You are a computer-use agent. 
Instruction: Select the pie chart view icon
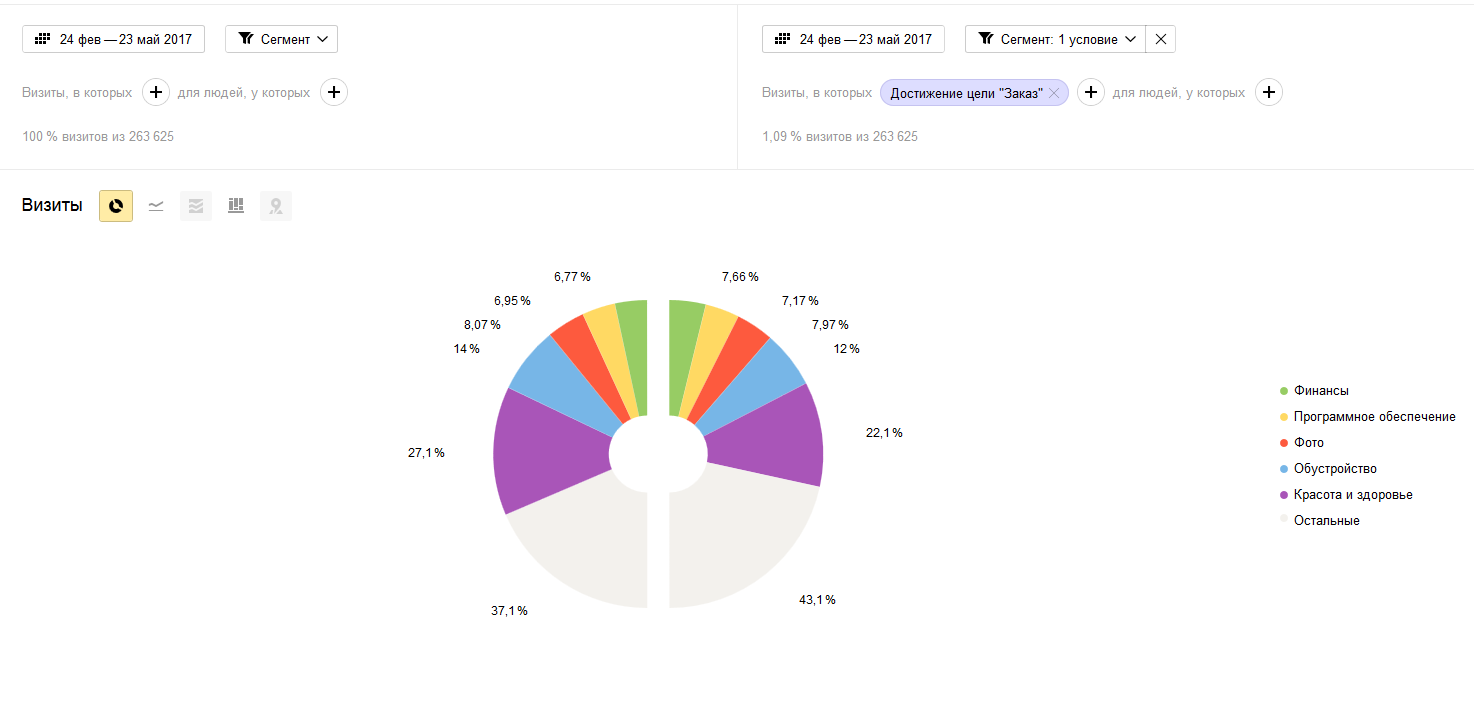click(x=116, y=206)
